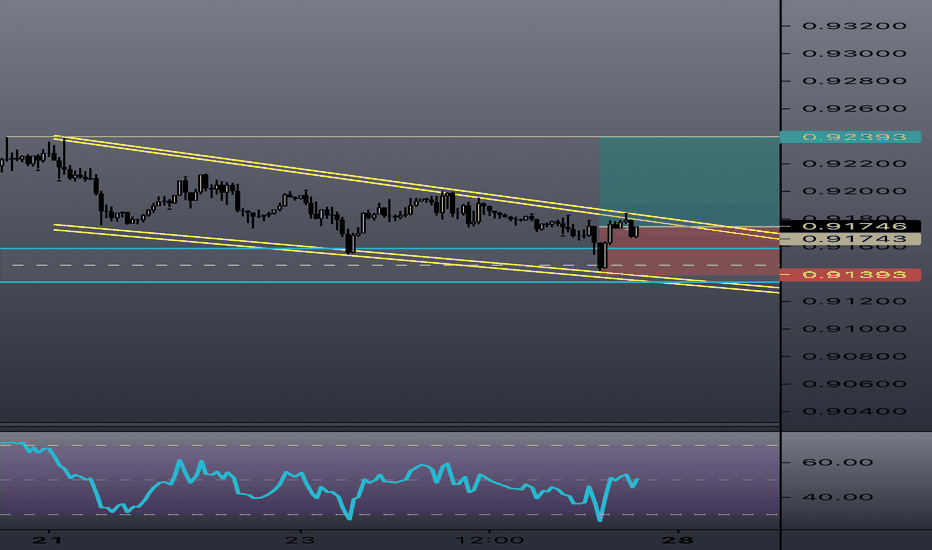The image size is (932, 550).
Task: Click the 0.90800 price axis value
Action: click(855, 357)
